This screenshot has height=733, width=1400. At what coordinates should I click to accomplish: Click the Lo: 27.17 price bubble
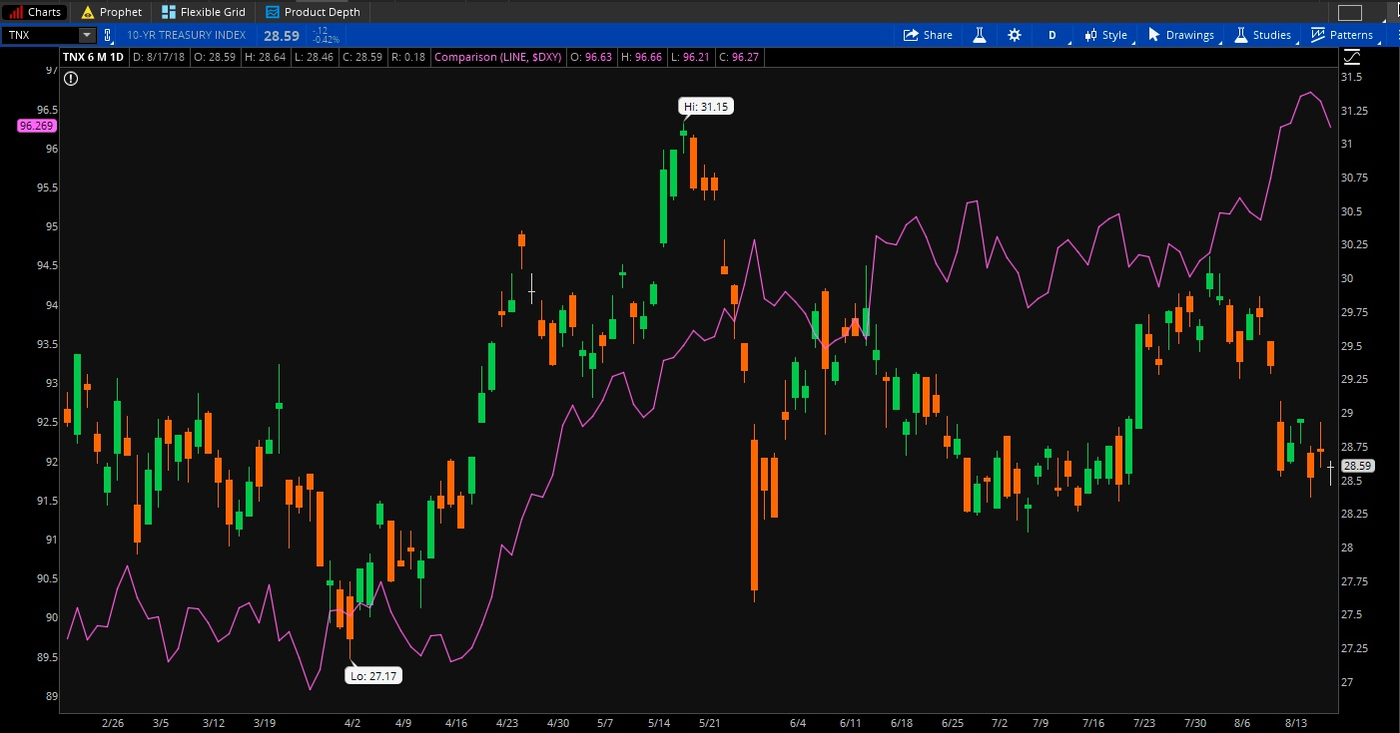374,676
